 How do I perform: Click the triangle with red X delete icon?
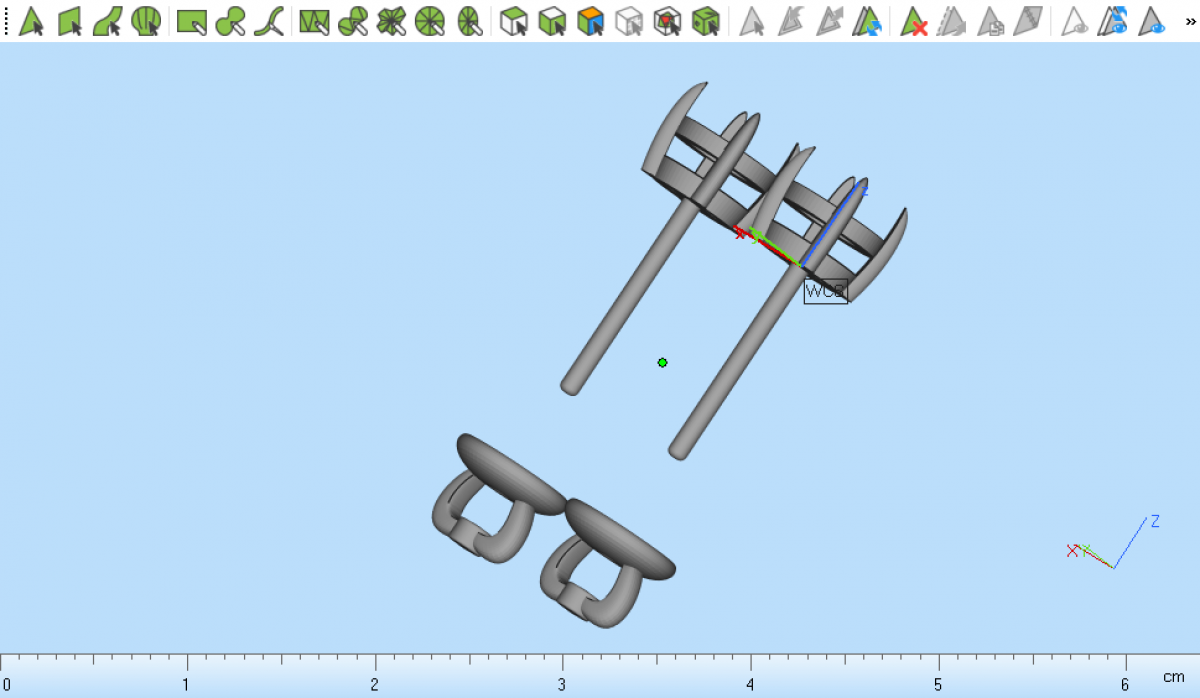click(914, 21)
